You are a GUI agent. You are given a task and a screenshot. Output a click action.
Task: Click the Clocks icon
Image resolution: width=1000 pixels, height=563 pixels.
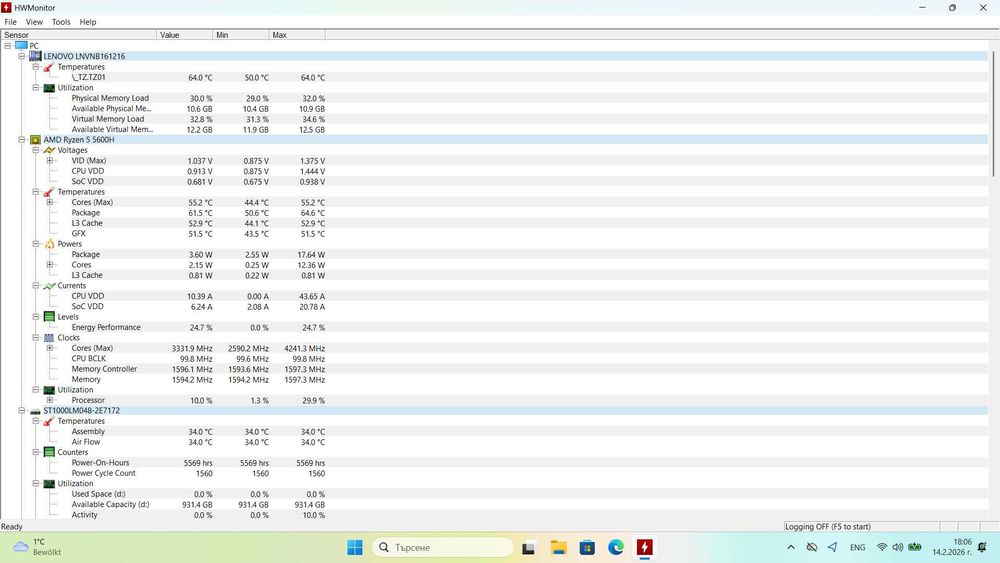[49, 337]
